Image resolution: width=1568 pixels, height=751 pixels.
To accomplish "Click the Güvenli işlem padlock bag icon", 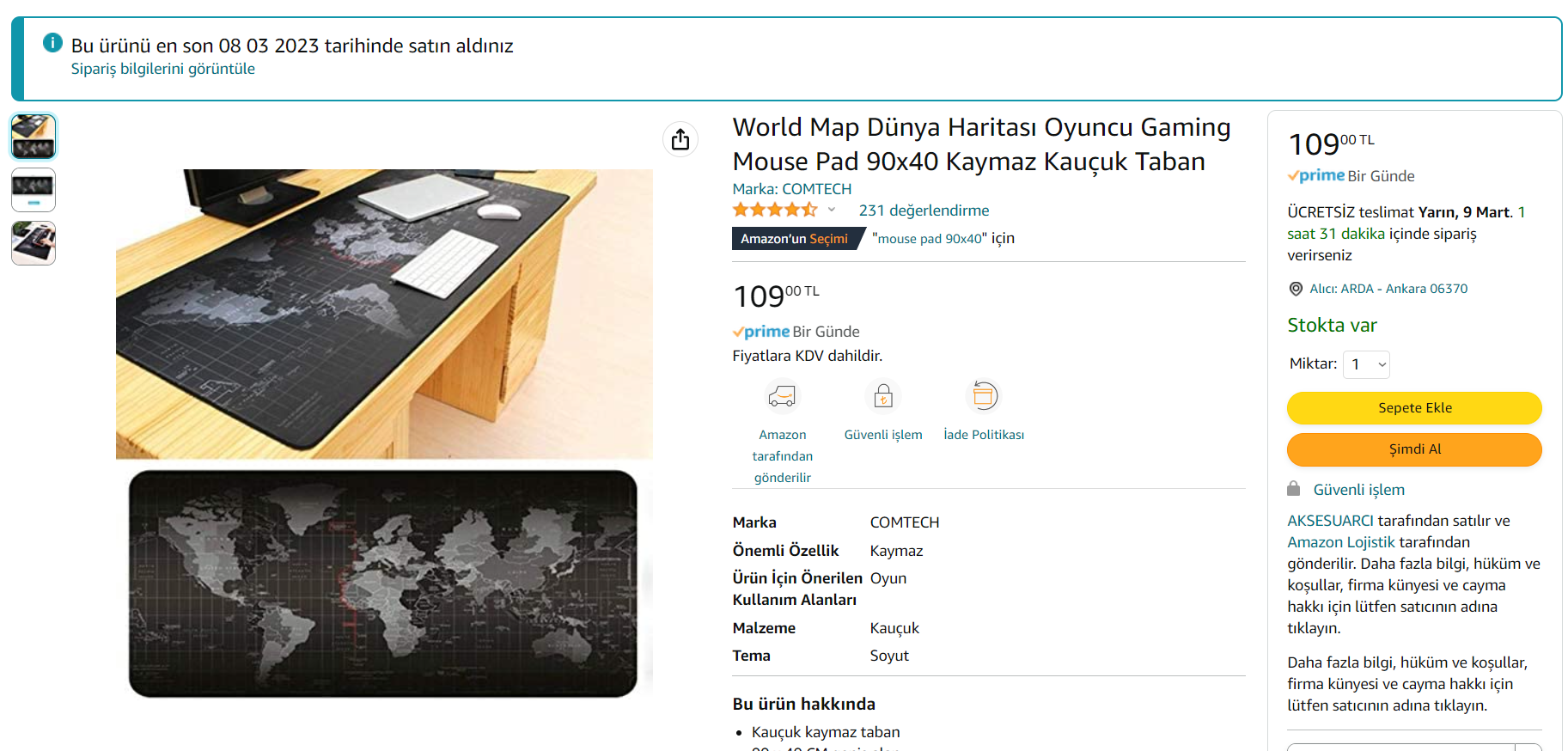I will click(x=883, y=396).
